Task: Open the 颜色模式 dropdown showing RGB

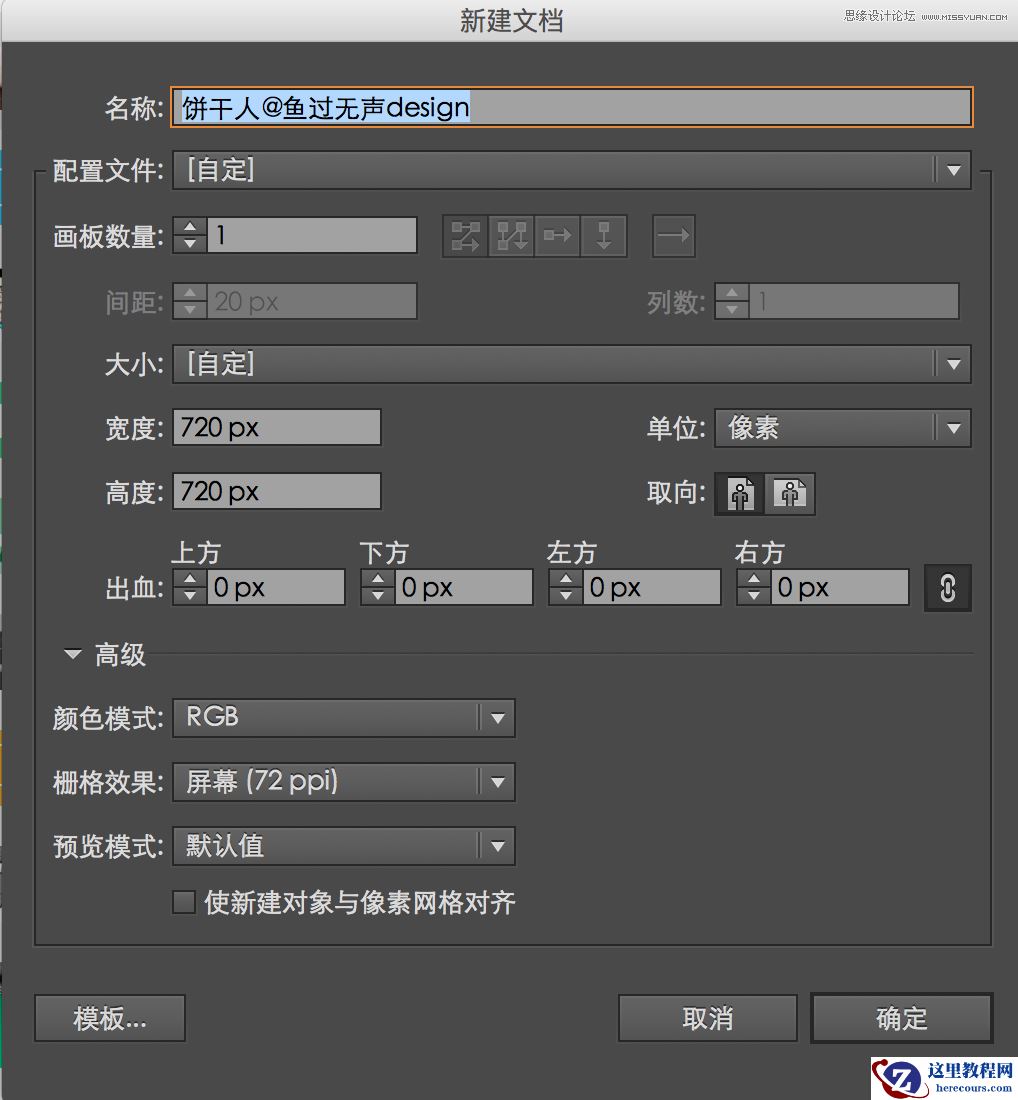Action: (x=498, y=718)
